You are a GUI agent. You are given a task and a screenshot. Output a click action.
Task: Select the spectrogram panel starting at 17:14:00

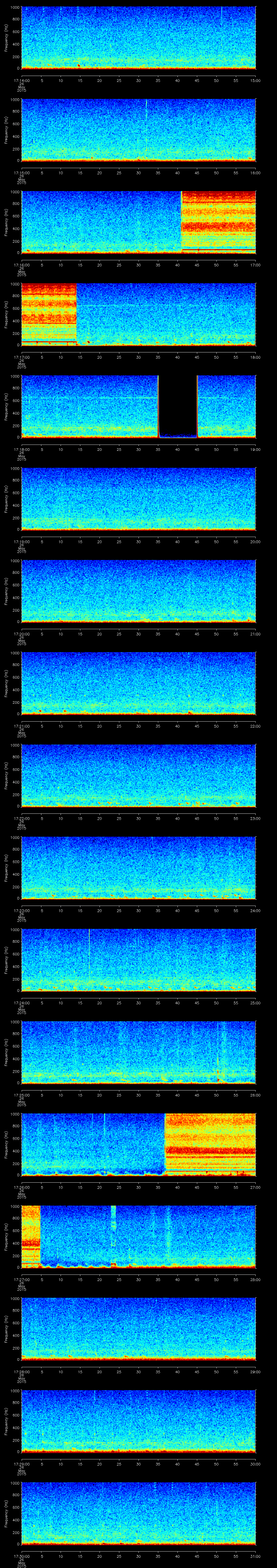coord(138,38)
